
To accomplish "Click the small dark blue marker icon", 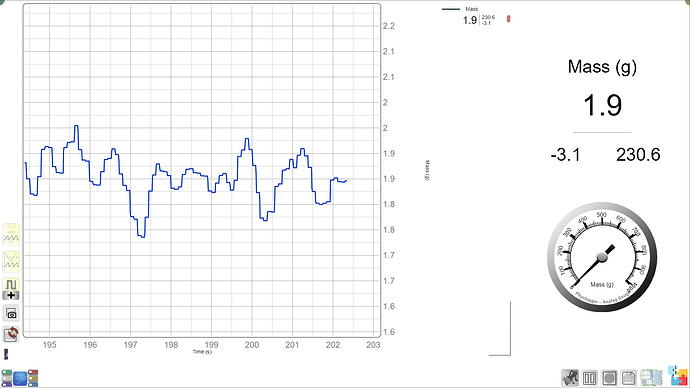I will pyautogui.click(x=6, y=354).
